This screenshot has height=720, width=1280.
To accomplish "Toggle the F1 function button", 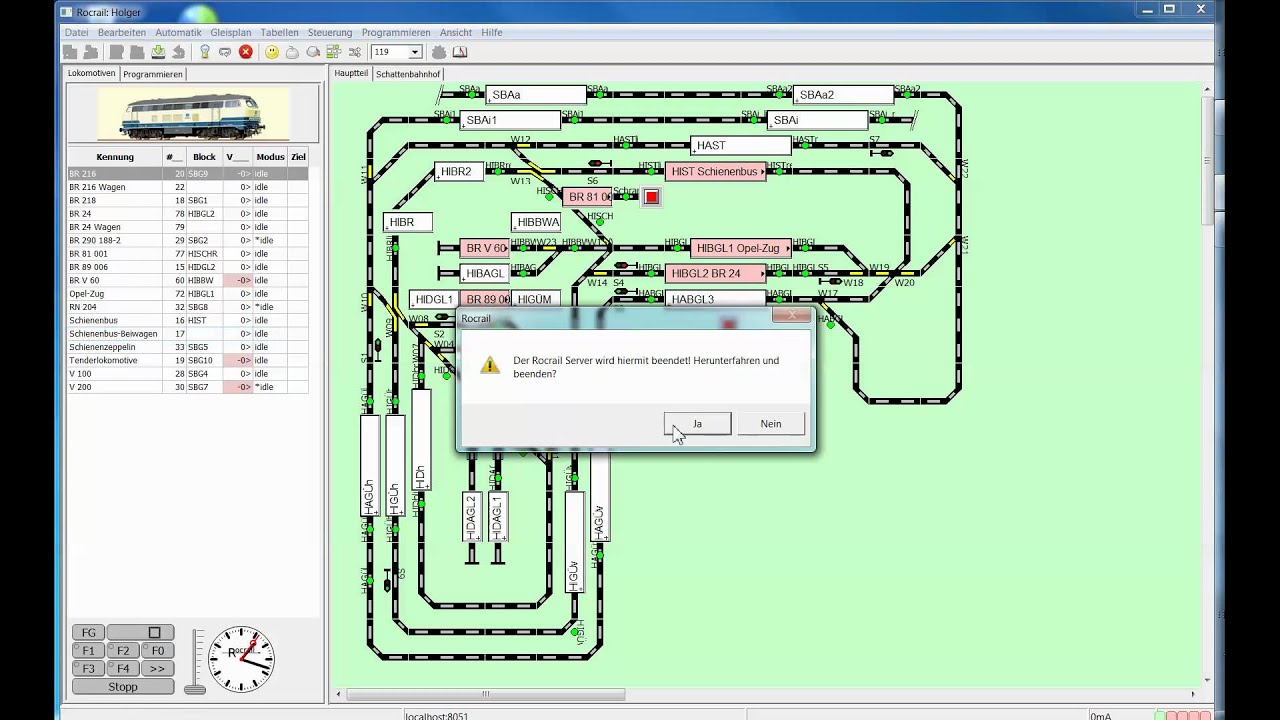I will point(88,651).
